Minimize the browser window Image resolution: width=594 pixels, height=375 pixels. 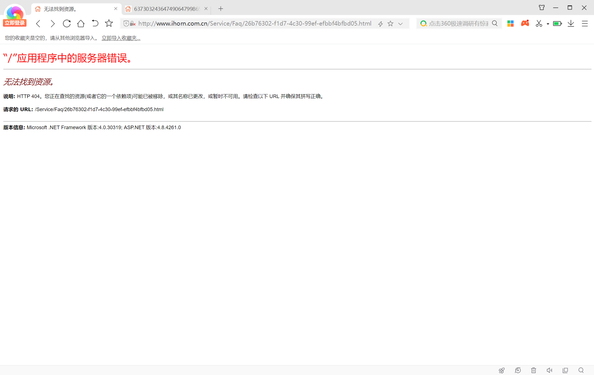click(x=555, y=8)
